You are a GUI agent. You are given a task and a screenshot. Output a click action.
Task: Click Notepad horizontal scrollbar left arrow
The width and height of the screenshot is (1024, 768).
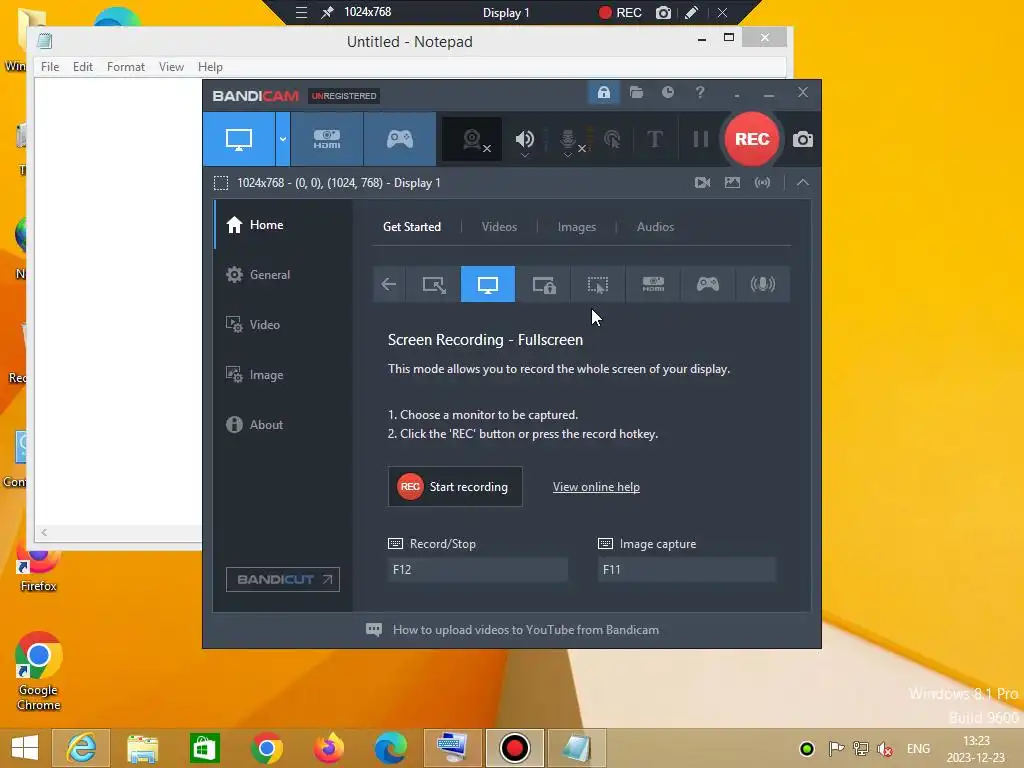pyautogui.click(x=44, y=533)
